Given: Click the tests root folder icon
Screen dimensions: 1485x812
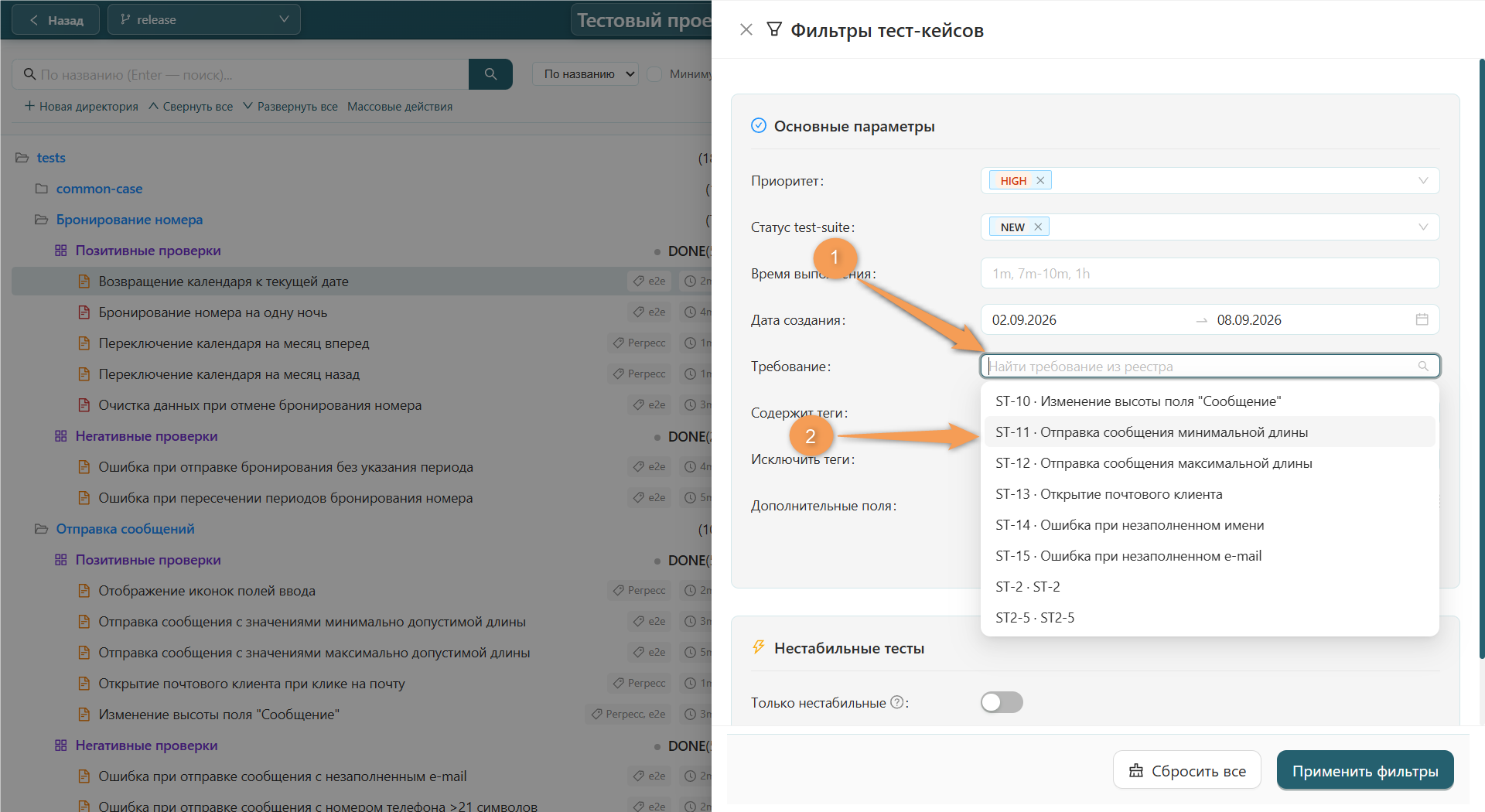Looking at the screenshot, I should [x=22, y=158].
